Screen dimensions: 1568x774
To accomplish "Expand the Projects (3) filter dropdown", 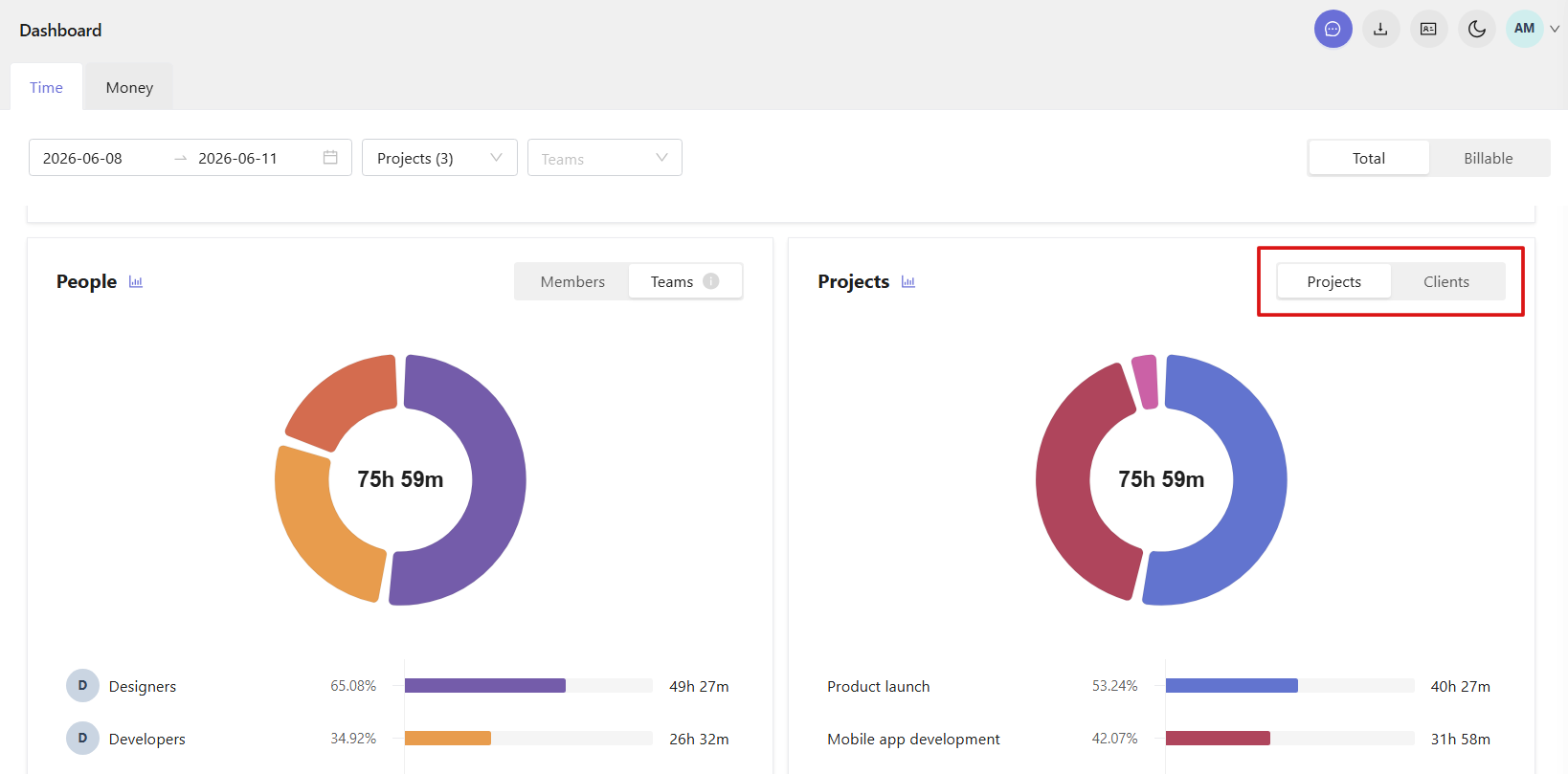I will [439, 158].
